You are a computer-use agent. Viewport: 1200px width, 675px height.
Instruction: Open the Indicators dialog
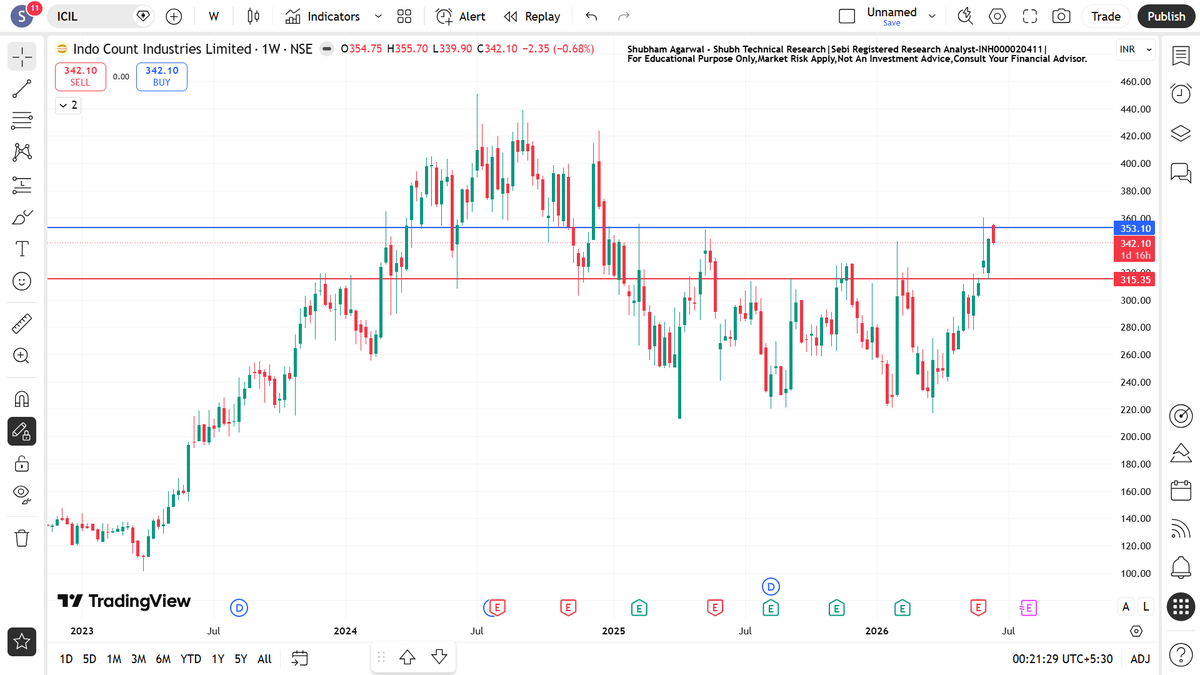click(322, 16)
